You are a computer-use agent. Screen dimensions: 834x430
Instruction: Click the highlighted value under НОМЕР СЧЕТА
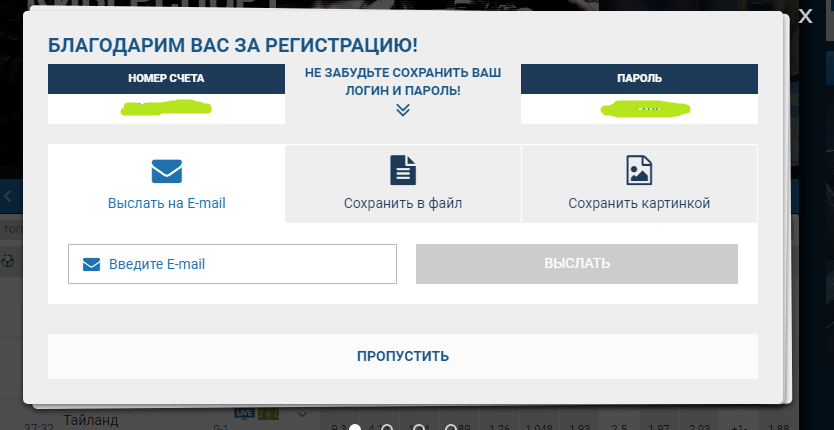(x=167, y=107)
